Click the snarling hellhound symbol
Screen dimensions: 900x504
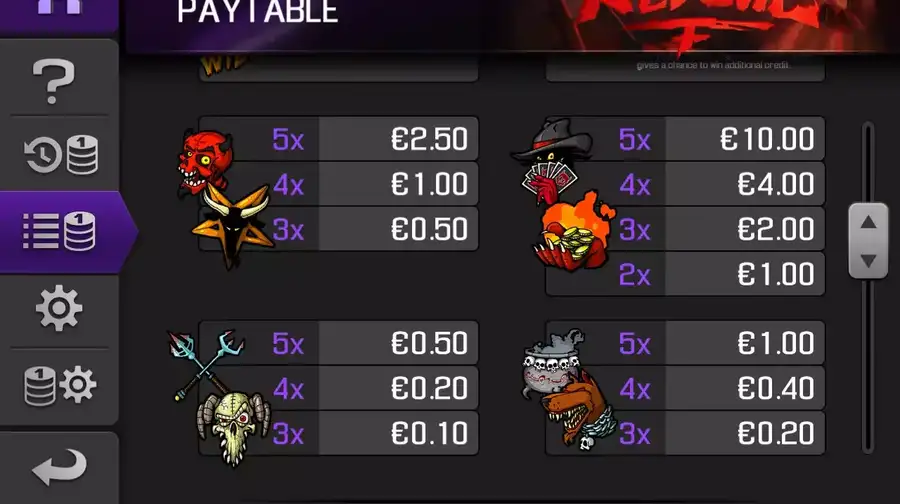tap(579, 412)
